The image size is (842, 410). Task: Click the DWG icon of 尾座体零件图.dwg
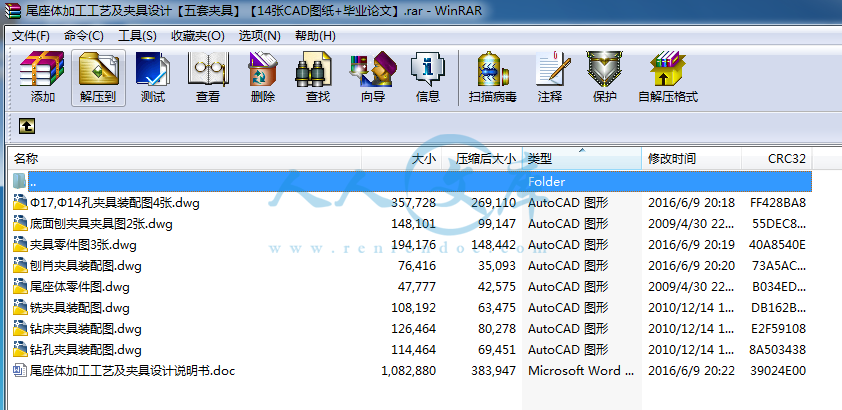(x=20, y=287)
